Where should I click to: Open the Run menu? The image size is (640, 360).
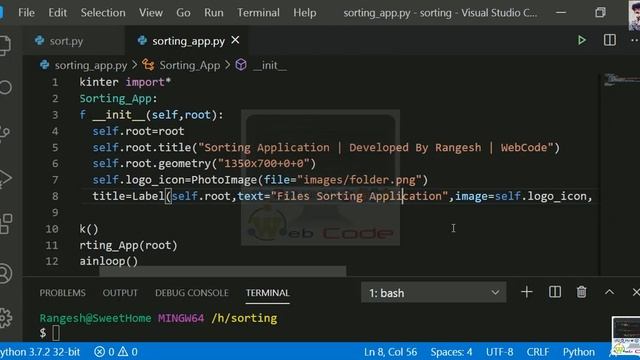point(213,13)
